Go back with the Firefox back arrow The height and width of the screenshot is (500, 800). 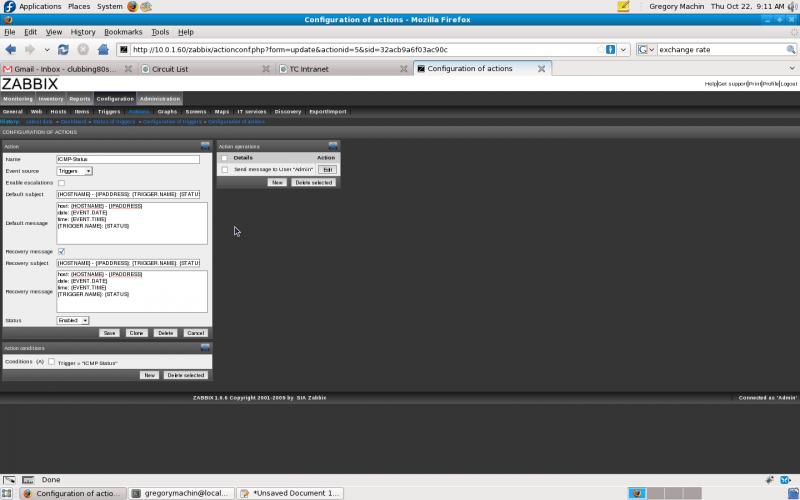tap(11, 49)
